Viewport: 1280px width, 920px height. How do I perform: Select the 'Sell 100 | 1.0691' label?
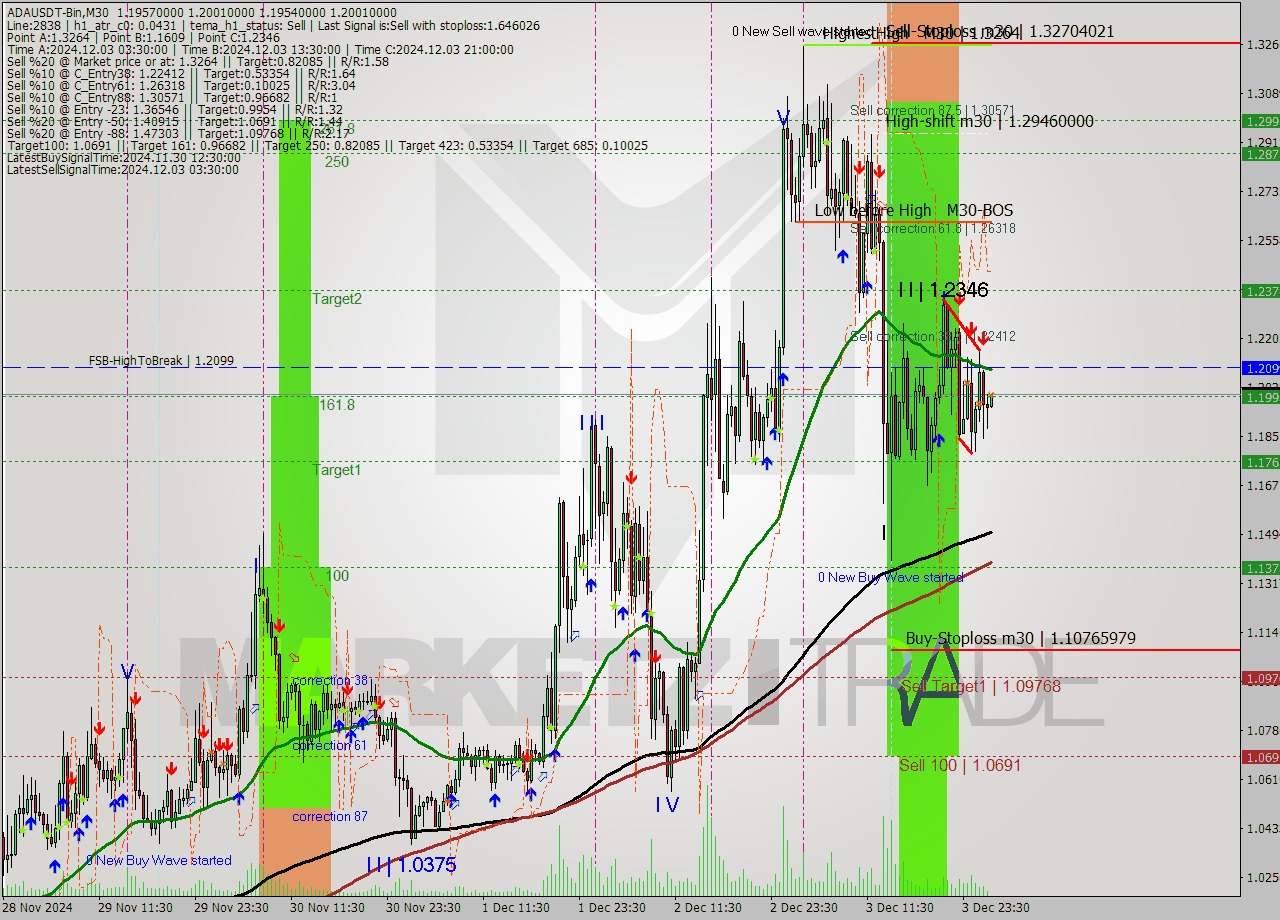pyautogui.click(x=960, y=765)
